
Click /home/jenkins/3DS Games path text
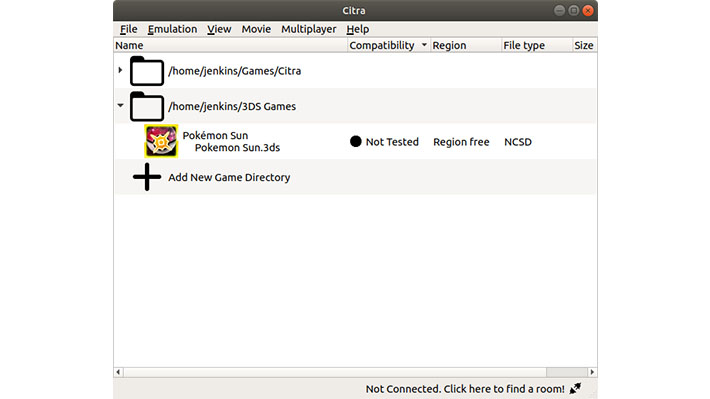(x=232, y=106)
